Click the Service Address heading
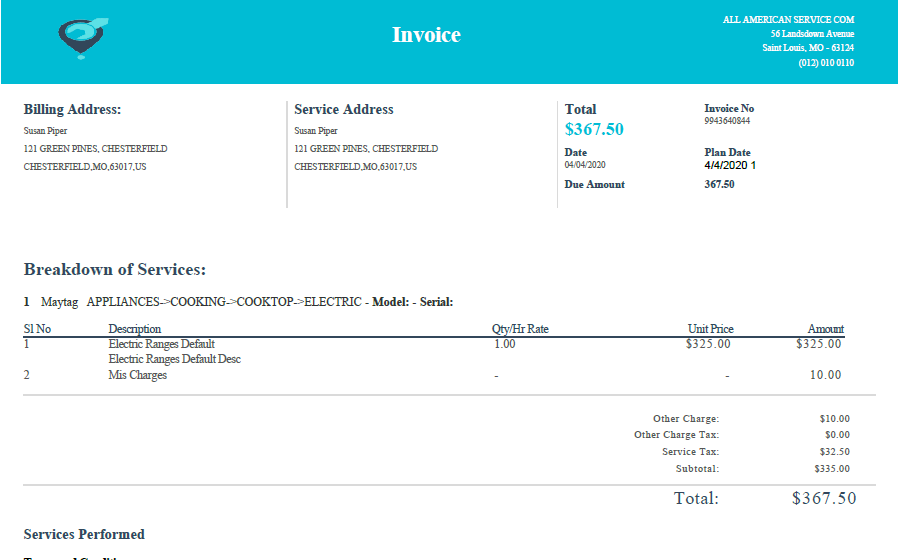The height and width of the screenshot is (560, 898). (344, 109)
